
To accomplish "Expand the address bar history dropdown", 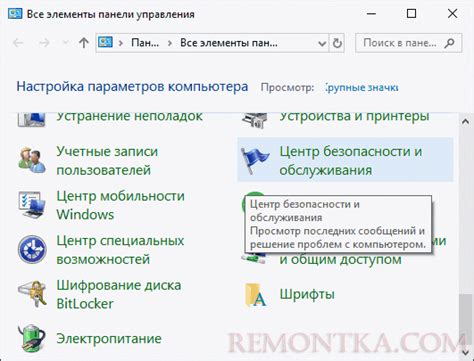I will 322,43.
